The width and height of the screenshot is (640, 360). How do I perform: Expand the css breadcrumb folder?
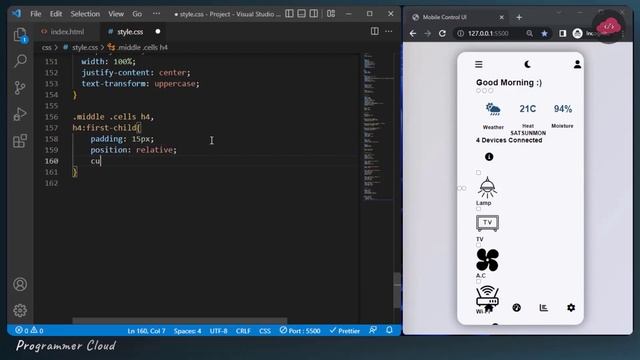pyautogui.click(x=47, y=47)
